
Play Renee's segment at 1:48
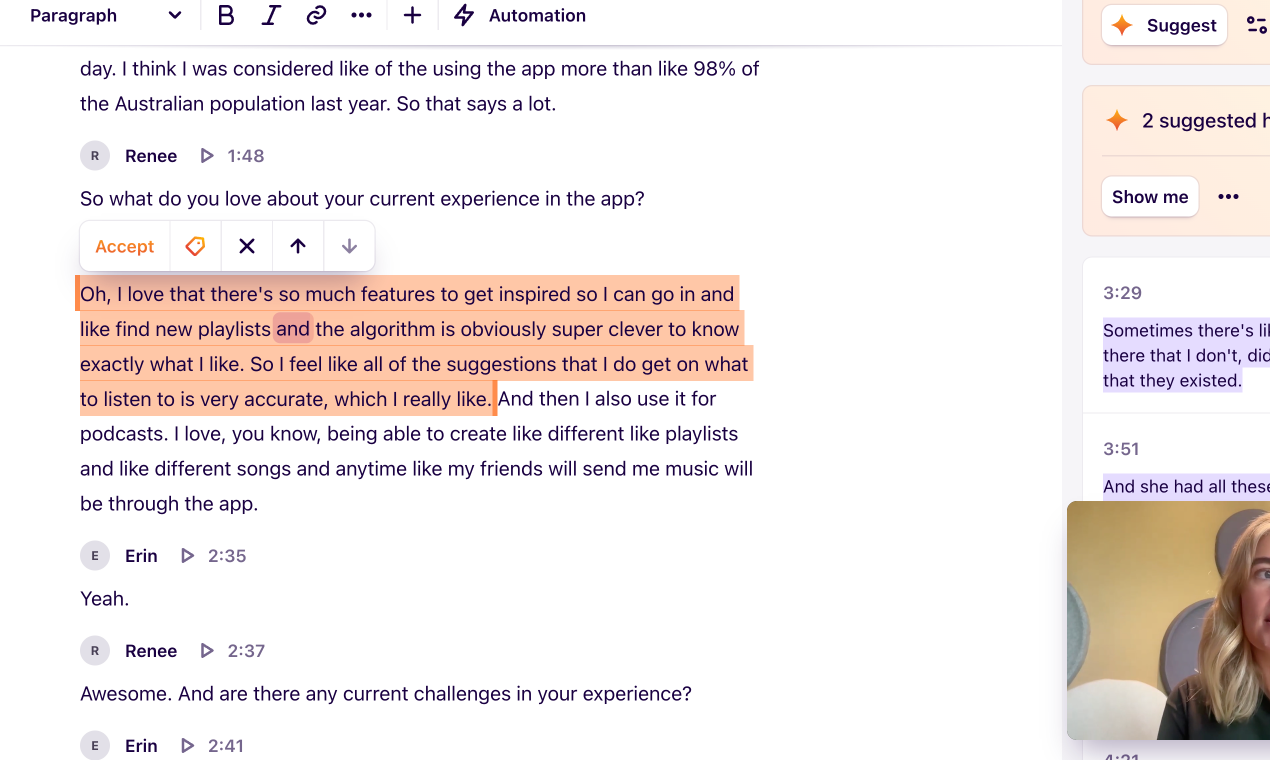(x=207, y=156)
